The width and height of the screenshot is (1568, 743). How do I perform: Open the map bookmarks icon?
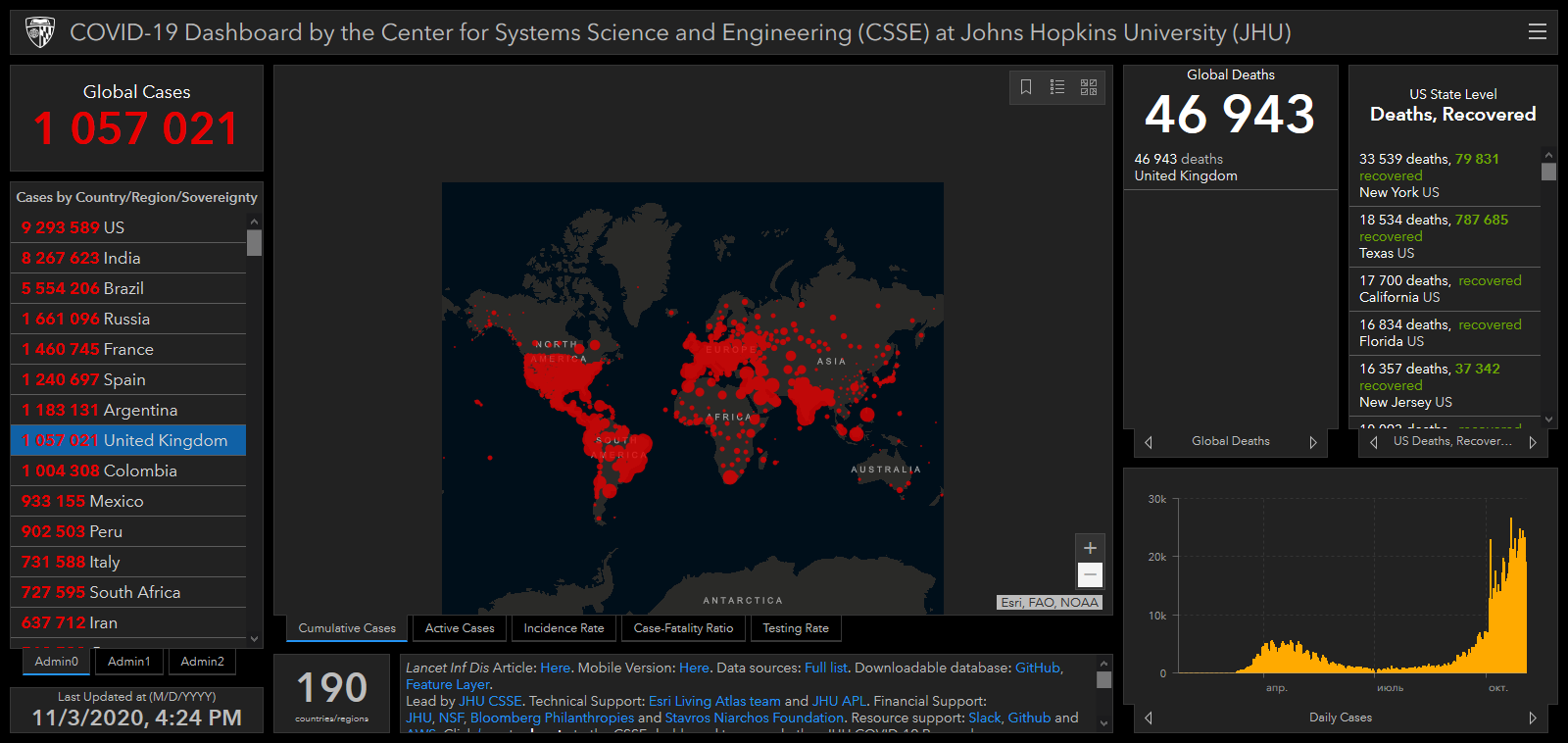1026,87
